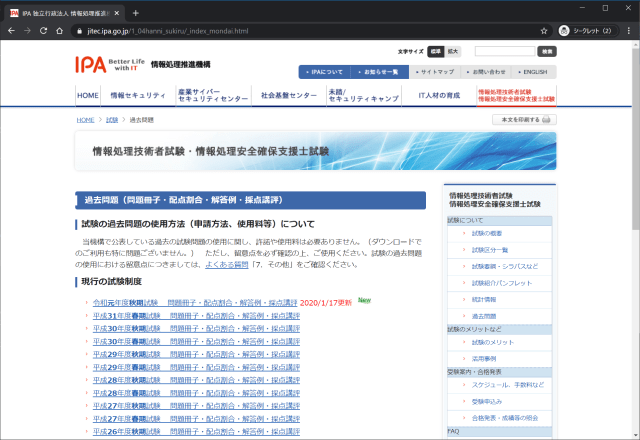Open the Chrome three-dot menu
This screenshot has width=640, height=440.
pyautogui.click(x=629, y=31)
